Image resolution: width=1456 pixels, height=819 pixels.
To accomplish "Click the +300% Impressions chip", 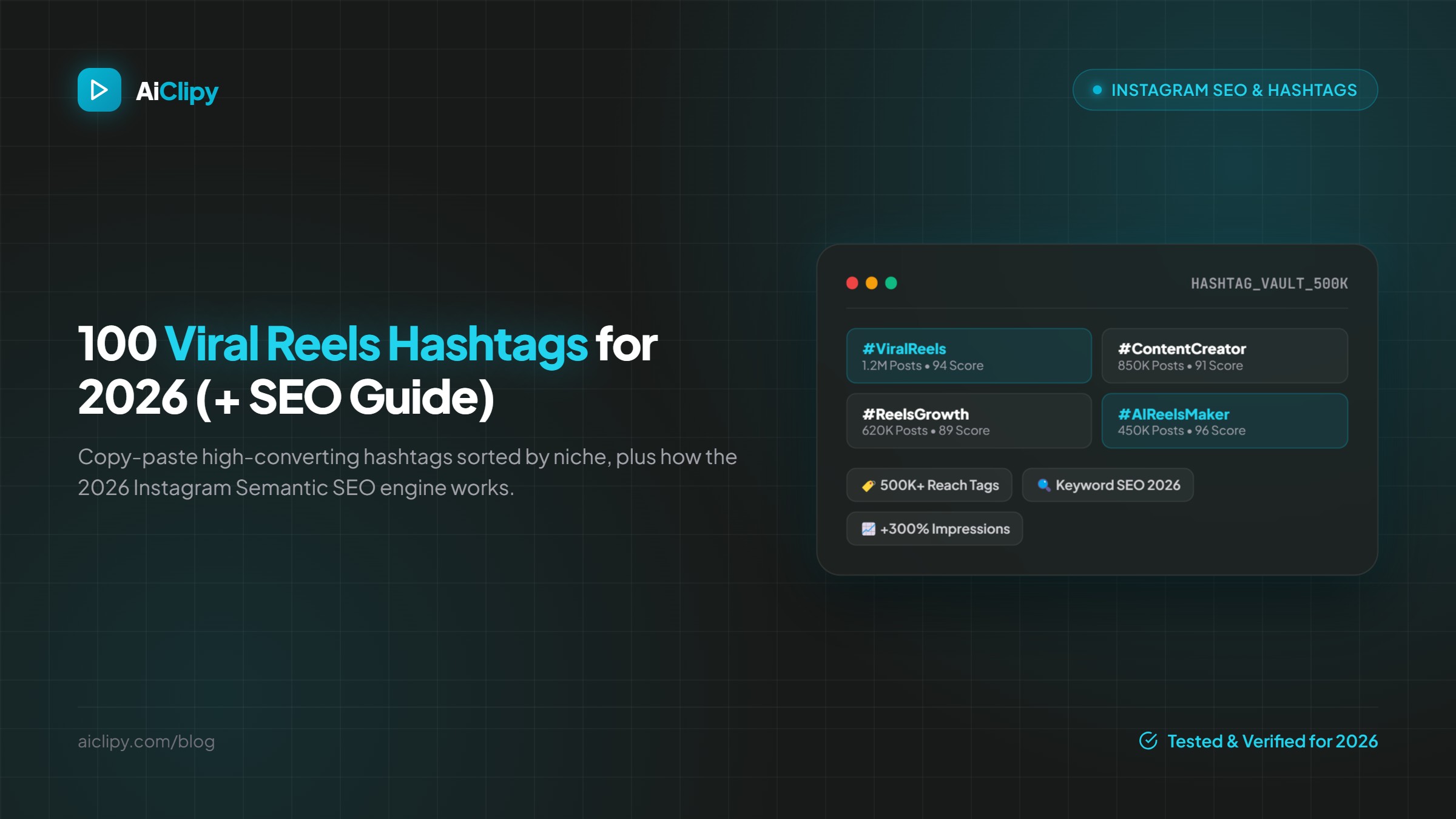I will click(935, 528).
